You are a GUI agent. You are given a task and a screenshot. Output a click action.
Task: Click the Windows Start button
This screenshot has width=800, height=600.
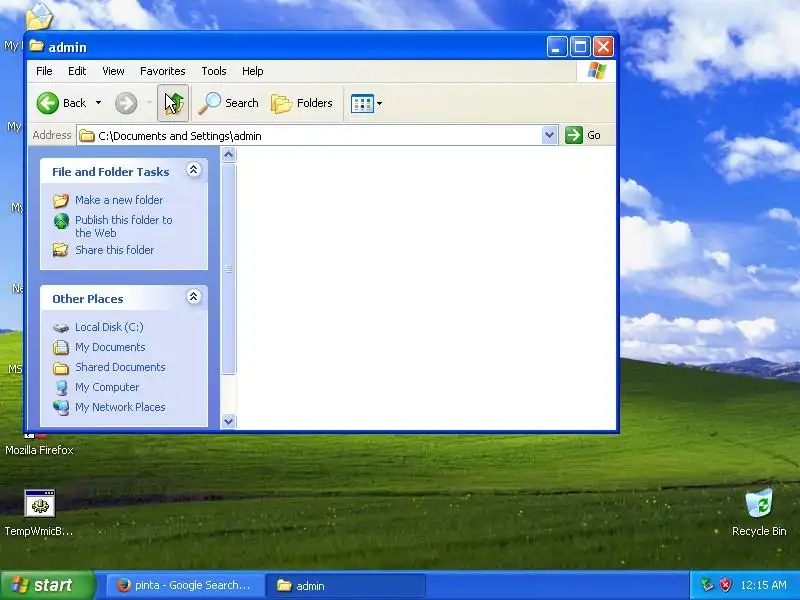point(47,585)
